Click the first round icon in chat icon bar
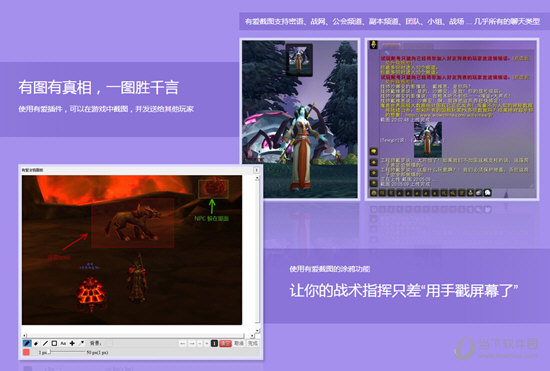This screenshot has width=550, height=371. click(374, 193)
